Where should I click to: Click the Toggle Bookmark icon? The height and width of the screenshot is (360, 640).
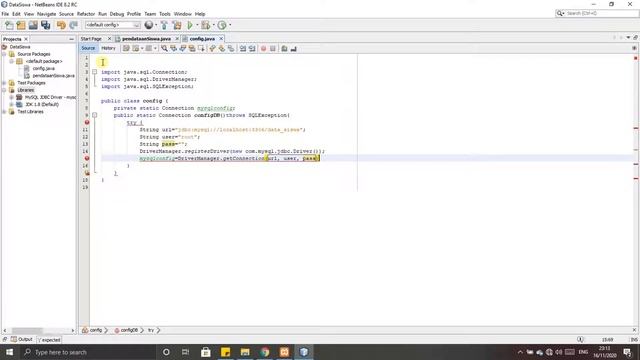coord(231,49)
